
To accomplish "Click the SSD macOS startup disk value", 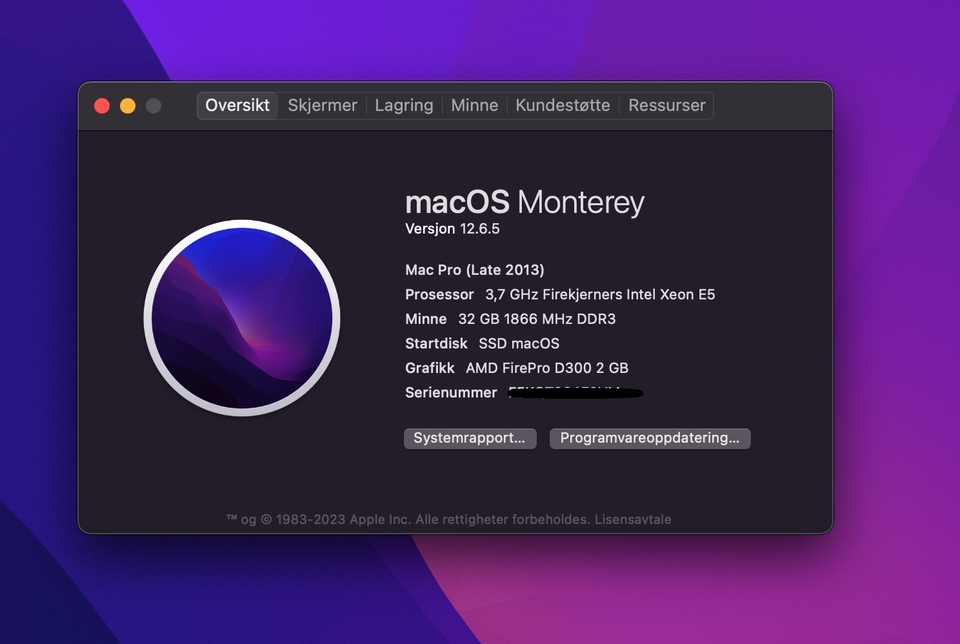I will (x=519, y=343).
